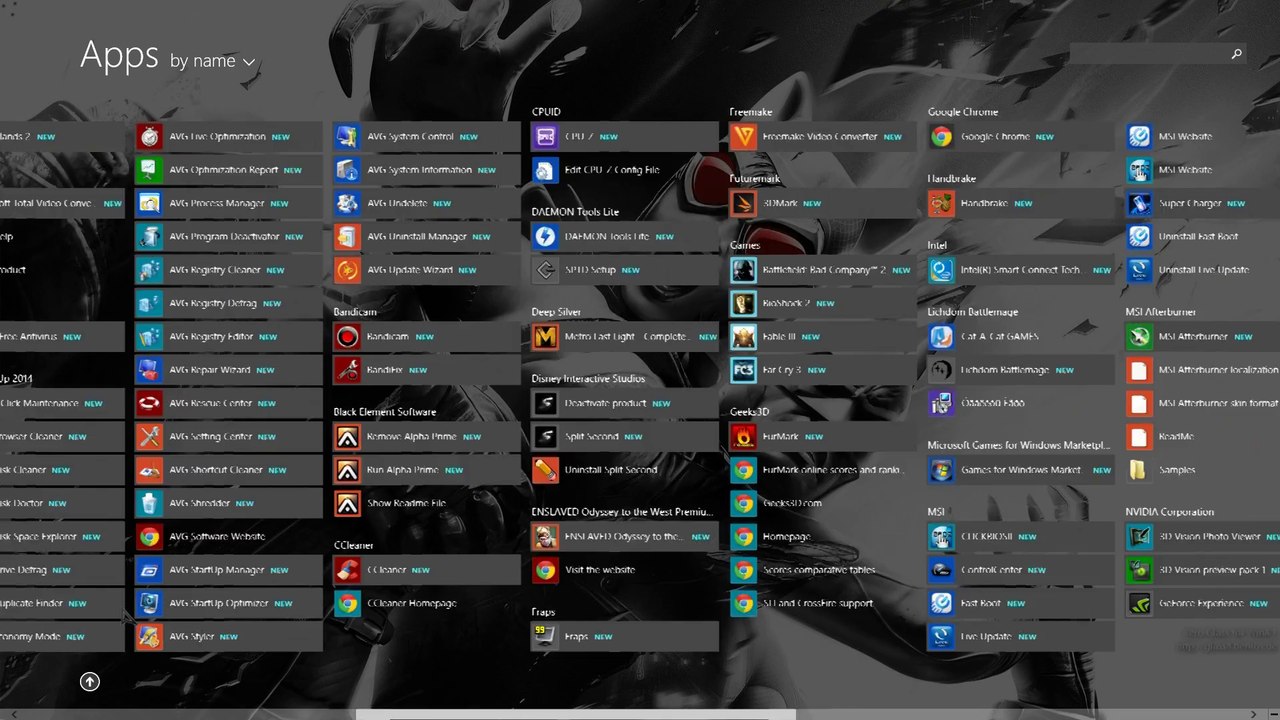This screenshot has height=720, width=1280.
Task: Click the AVG Undelete icon
Action: pyautogui.click(x=347, y=204)
